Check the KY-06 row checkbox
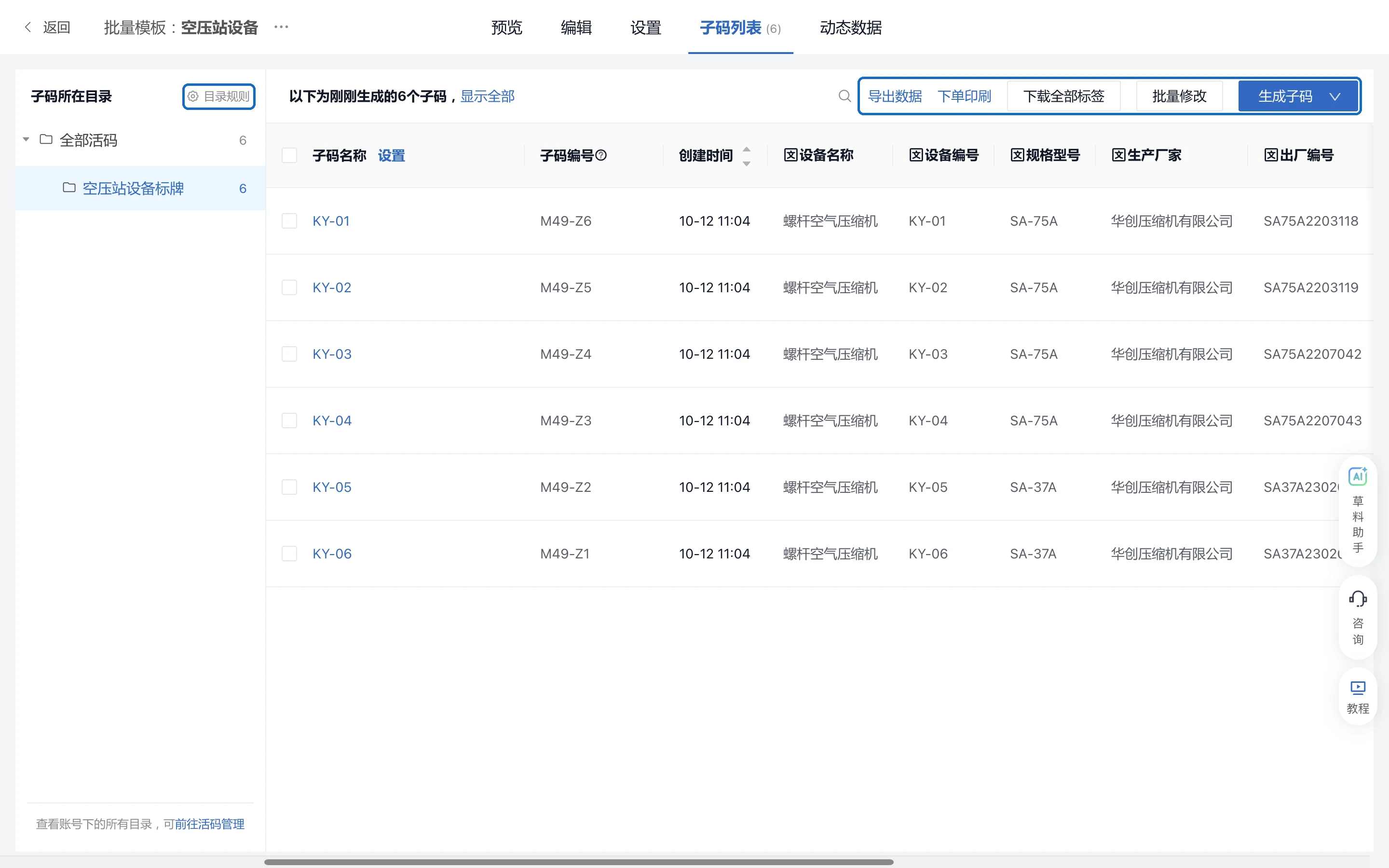The height and width of the screenshot is (868, 1389). pyautogui.click(x=289, y=554)
